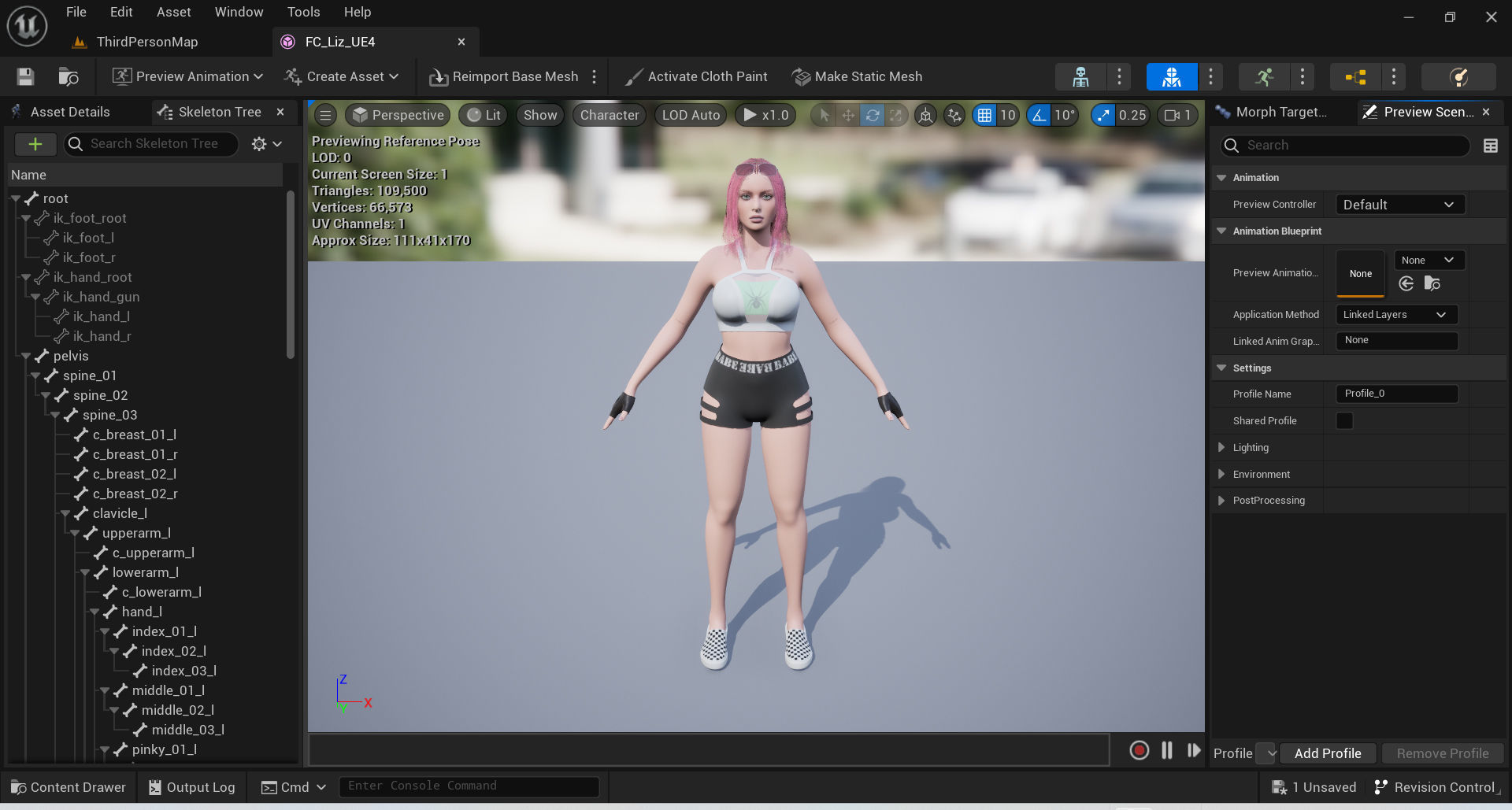Click the surface snapping icon
This screenshot has width=1512, height=810.
pyautogui.click(x=954, y=115)
